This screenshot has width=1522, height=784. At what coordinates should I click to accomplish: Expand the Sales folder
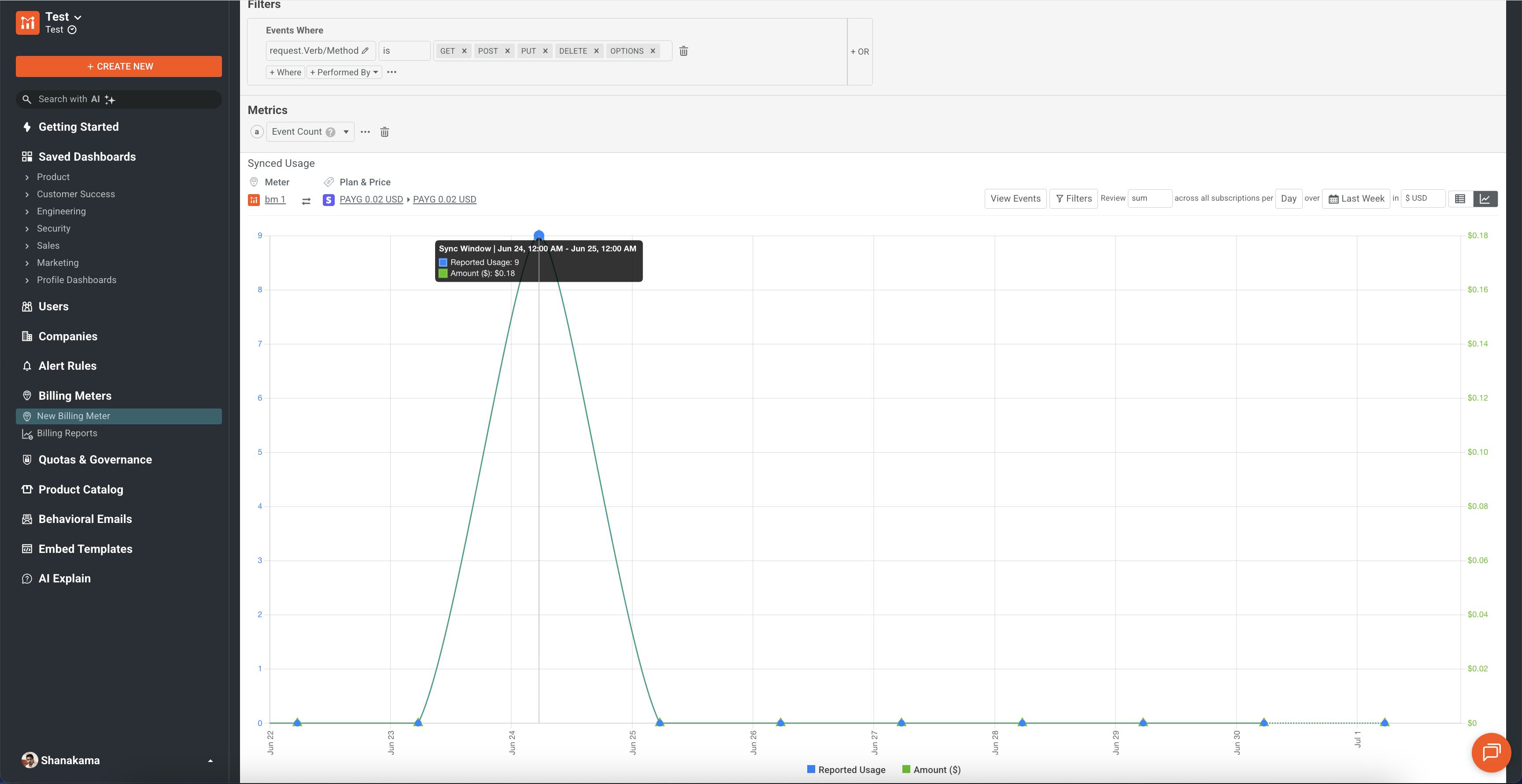pyautogui.click(x=48, y=246)
